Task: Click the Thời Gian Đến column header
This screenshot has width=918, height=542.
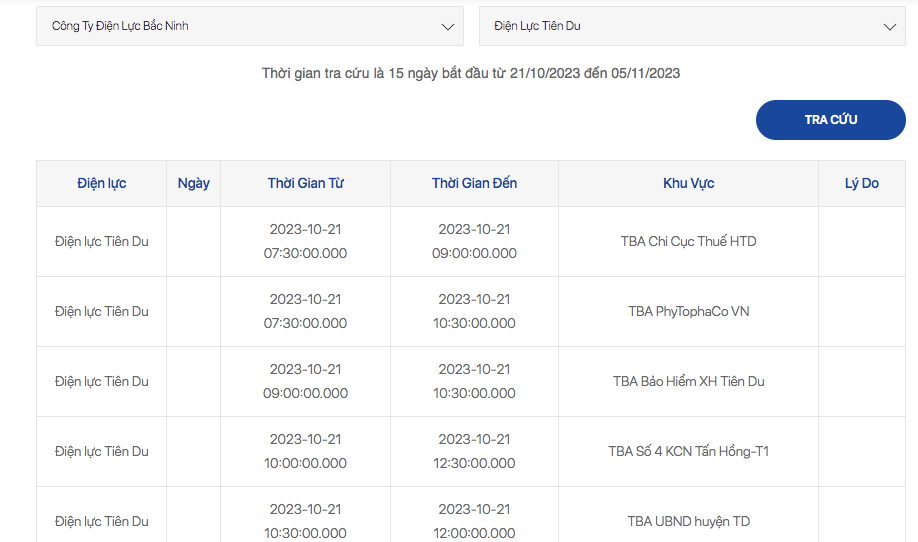Action: (x=474, y=183)
